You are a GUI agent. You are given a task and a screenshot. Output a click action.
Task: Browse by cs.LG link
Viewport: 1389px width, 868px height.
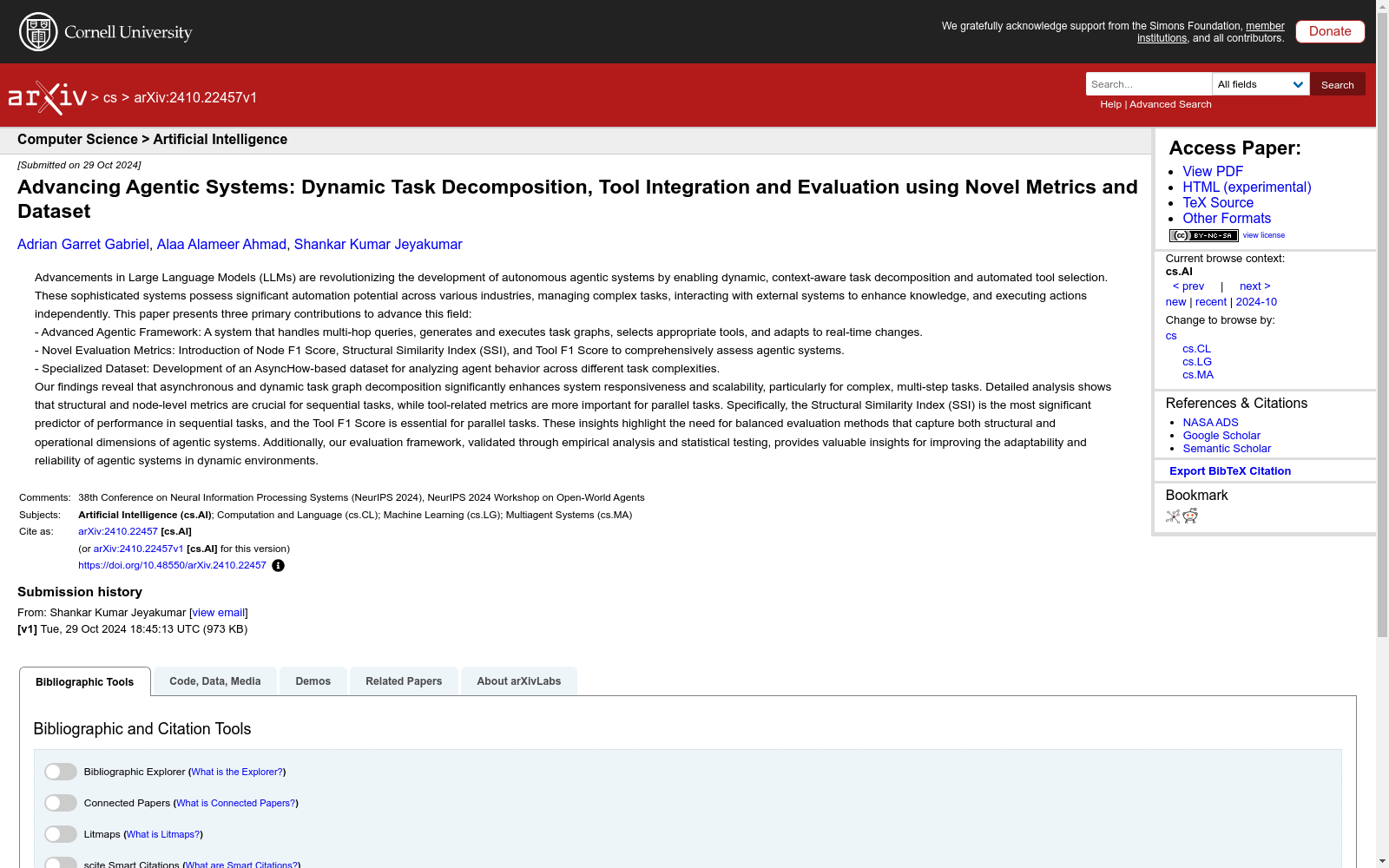pyautogui.click(x=1197, y=362)
